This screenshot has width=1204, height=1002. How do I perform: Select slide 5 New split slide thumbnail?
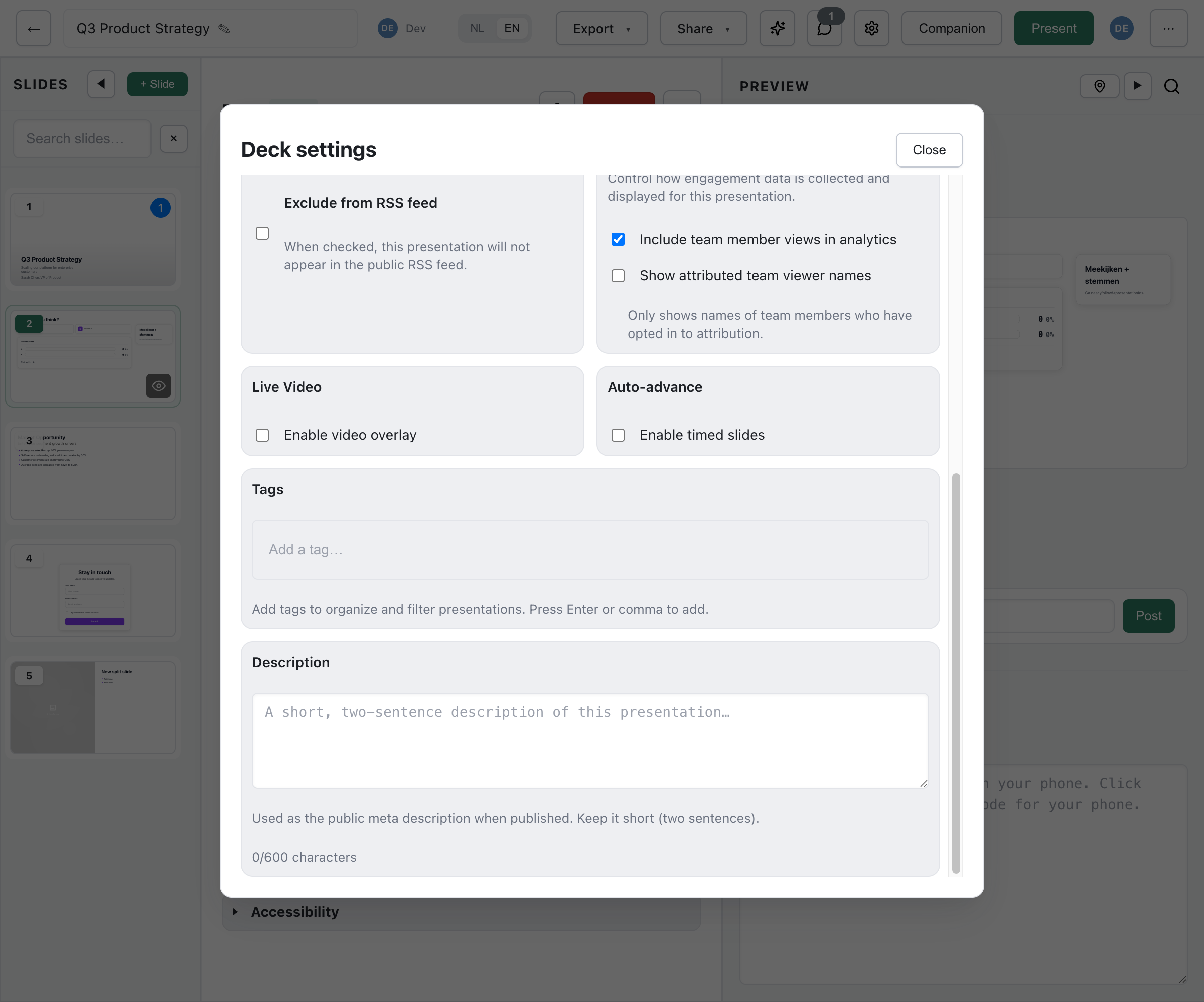point(93,708)
